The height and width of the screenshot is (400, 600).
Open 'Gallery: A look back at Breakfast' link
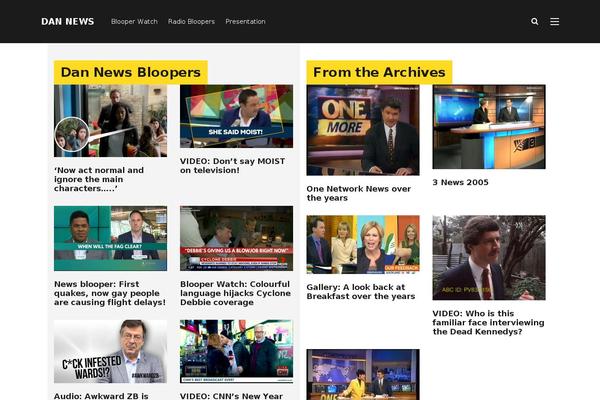[361, 292]
